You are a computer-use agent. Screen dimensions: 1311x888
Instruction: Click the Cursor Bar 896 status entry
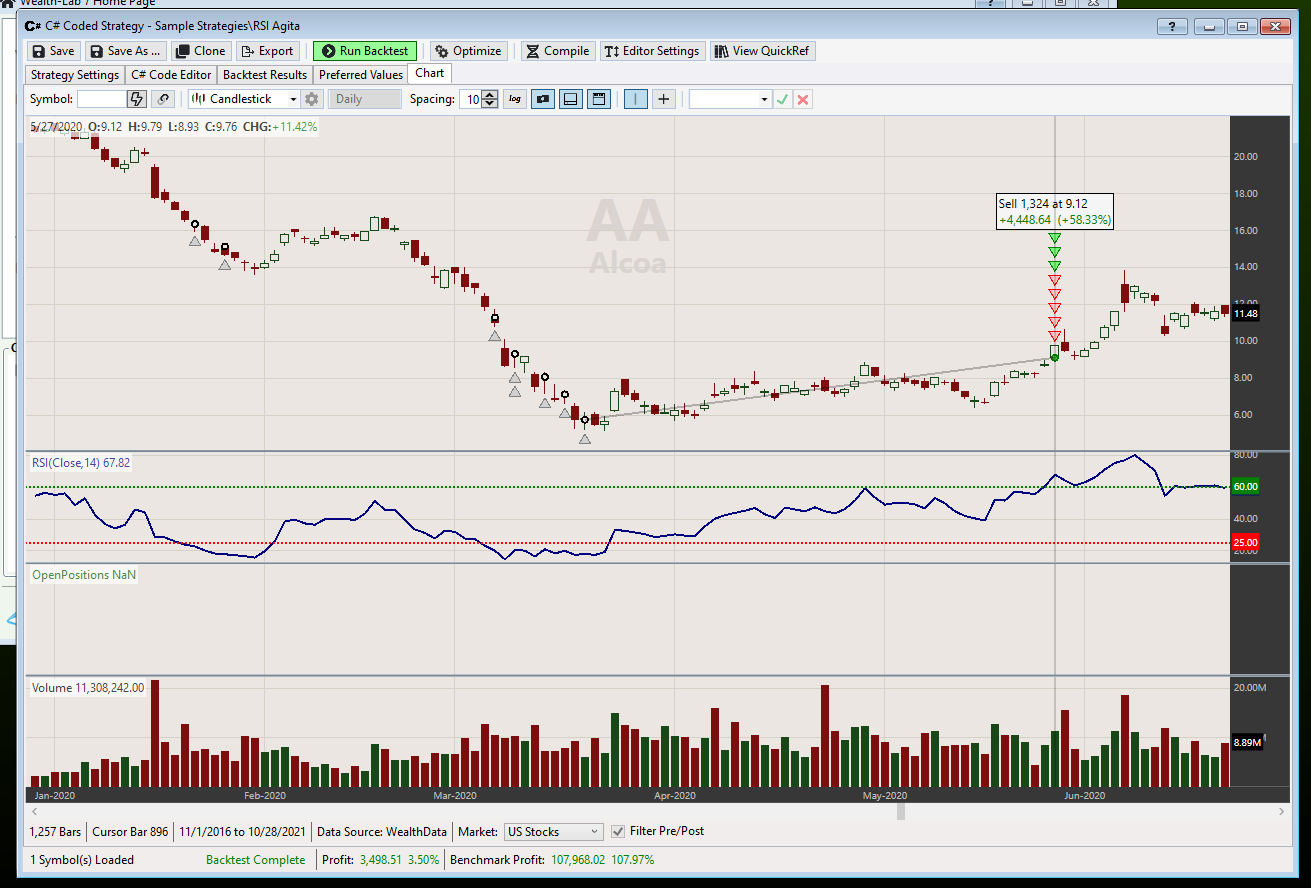(x=130, y=832)
